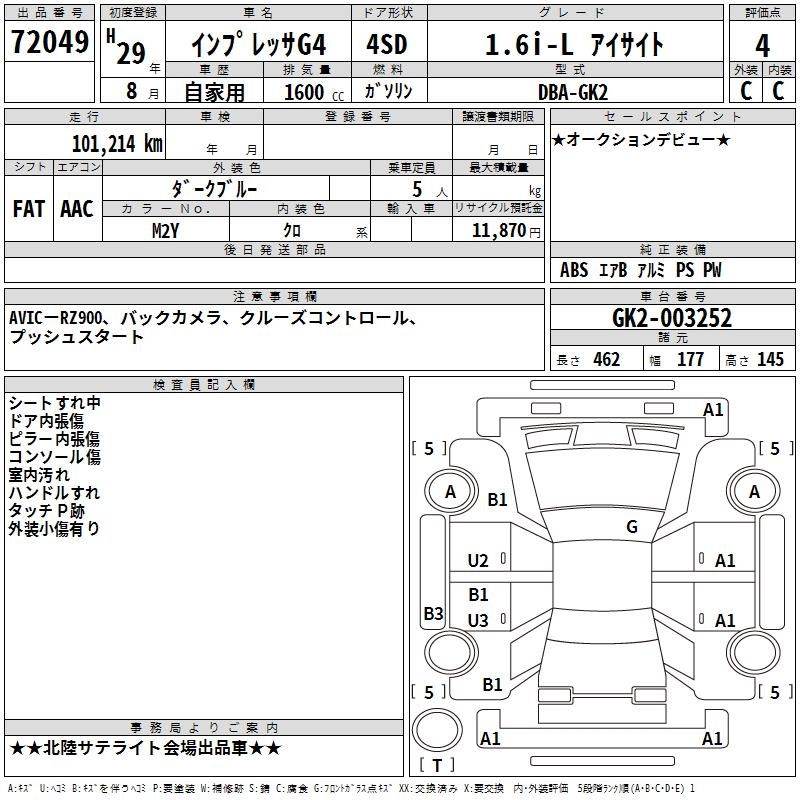Screen dimensions: 800x800
Task: Select the length value 462
Action: click(607, 359)
